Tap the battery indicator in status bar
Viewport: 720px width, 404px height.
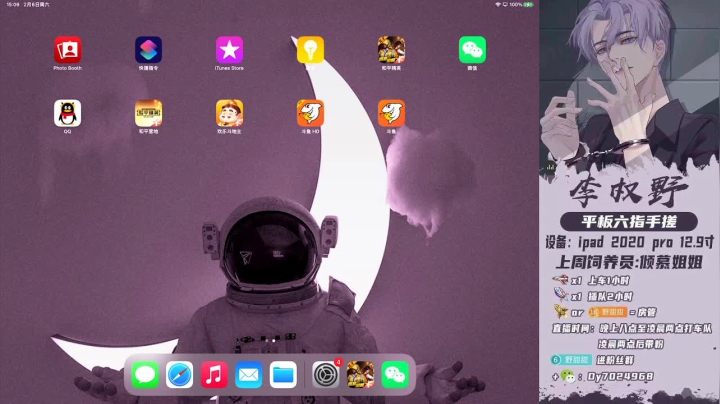(x=529, y=5)
